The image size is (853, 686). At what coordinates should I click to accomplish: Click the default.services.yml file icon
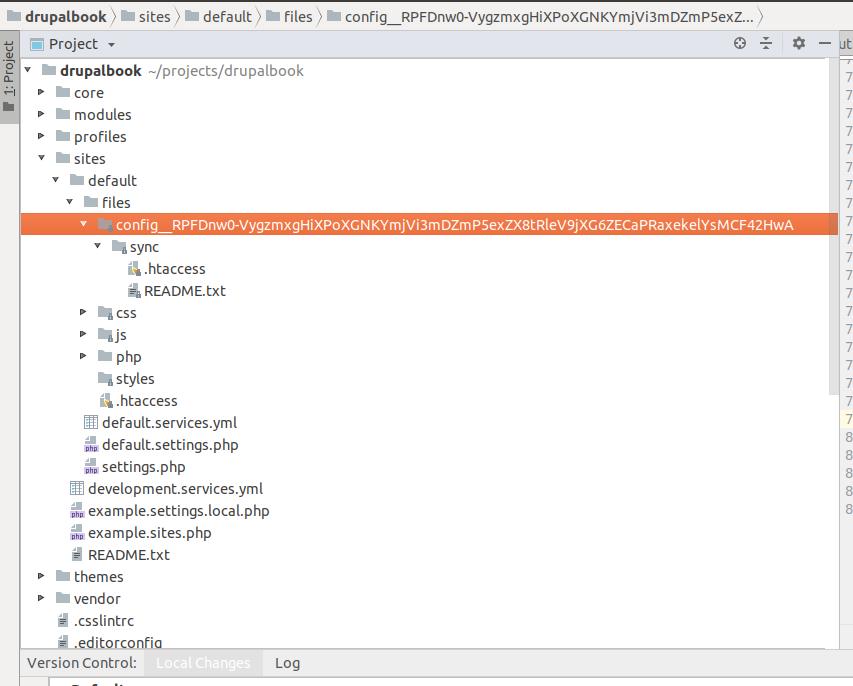(x=90, y=422)
